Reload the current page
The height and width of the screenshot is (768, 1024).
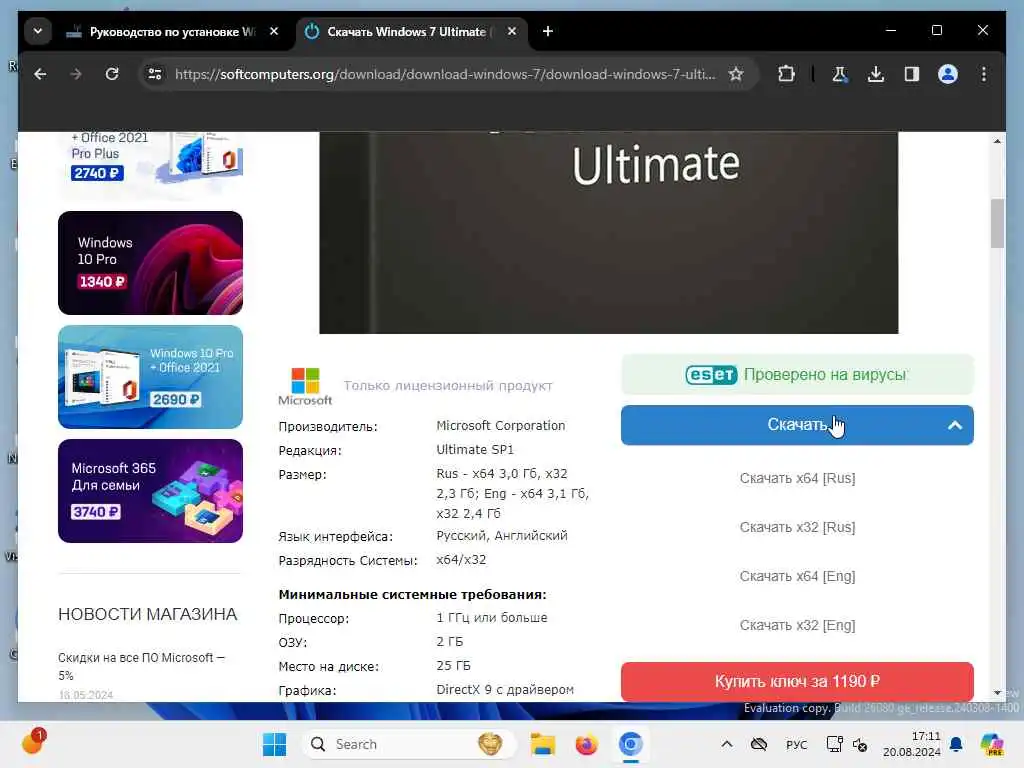[x=112, y=74]
